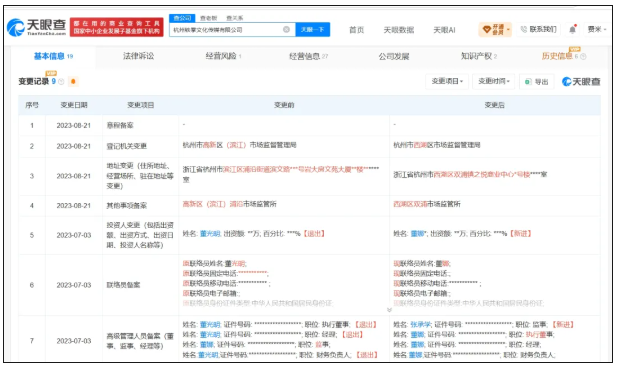This screenshot has width=619, height=366.
Task: Click 西湖区双浦市场监管所 in row 4
Action: [427, 204]
